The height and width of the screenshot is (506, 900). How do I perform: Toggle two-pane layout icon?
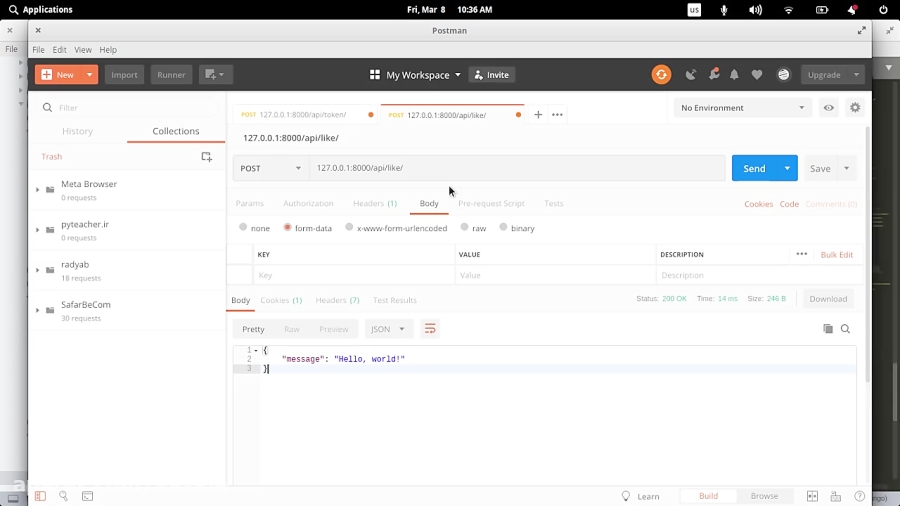point(812,496)
